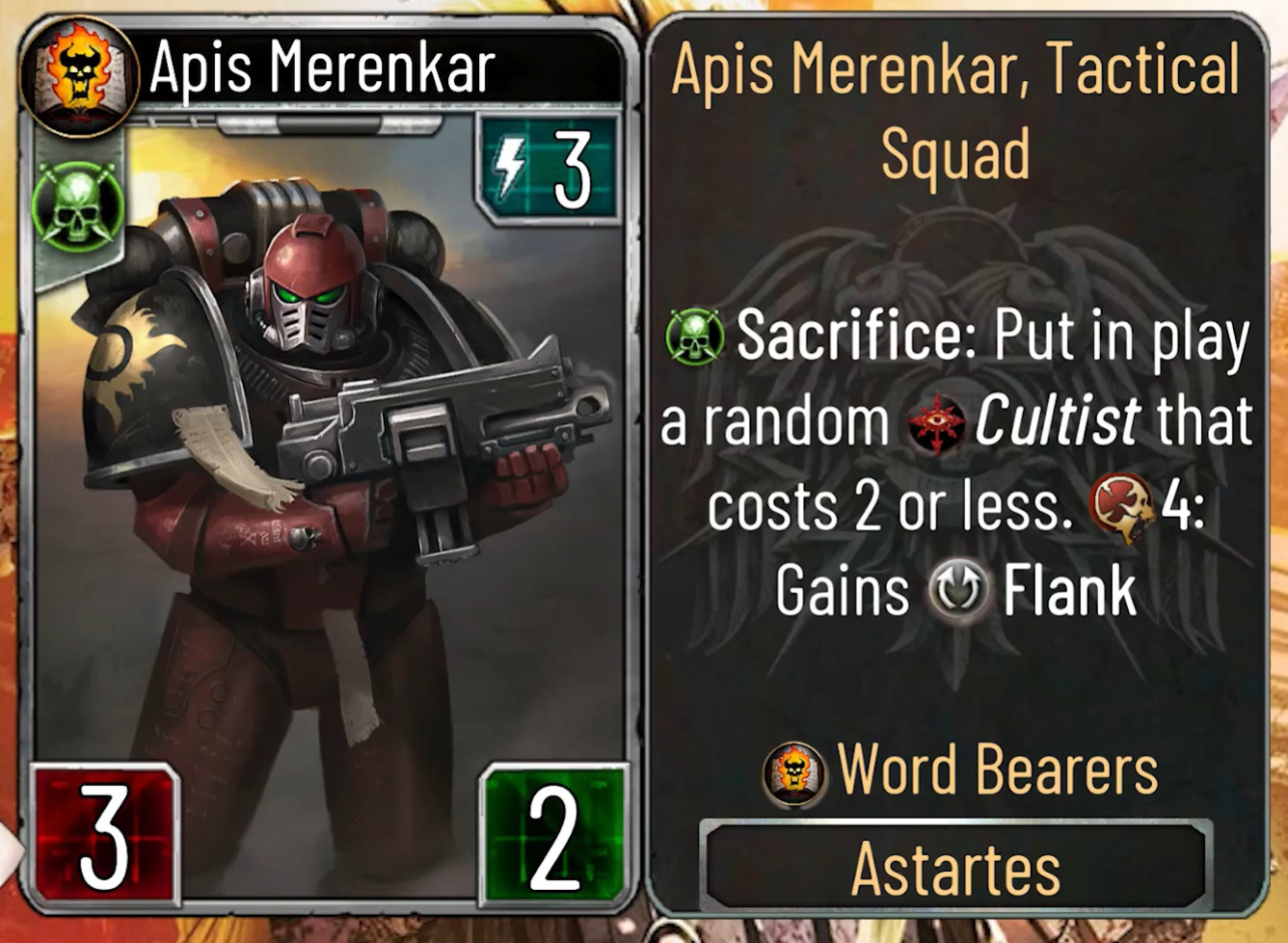Viewport: 1288px width, 943px height.
Task: Click the red skull icon before 4
Action: point(1121,506)
